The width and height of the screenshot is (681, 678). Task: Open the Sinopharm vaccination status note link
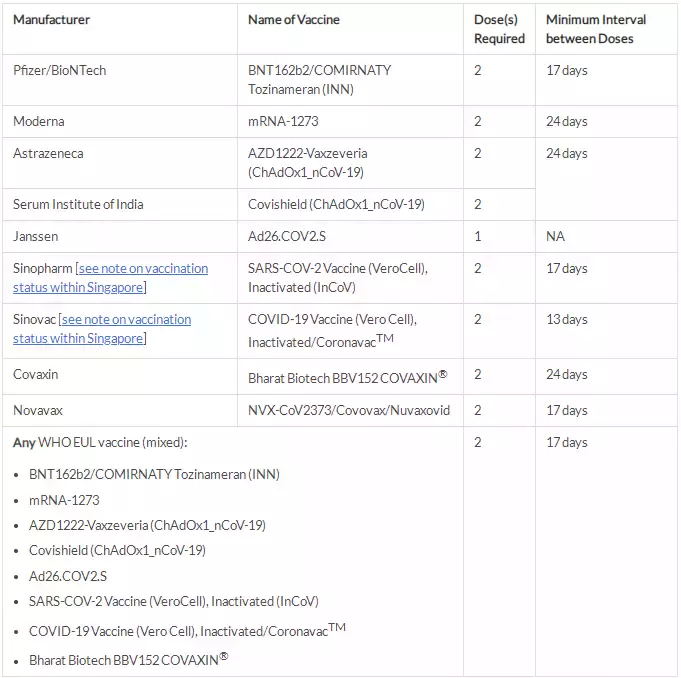pyautogui.click(x=143, y=269)
